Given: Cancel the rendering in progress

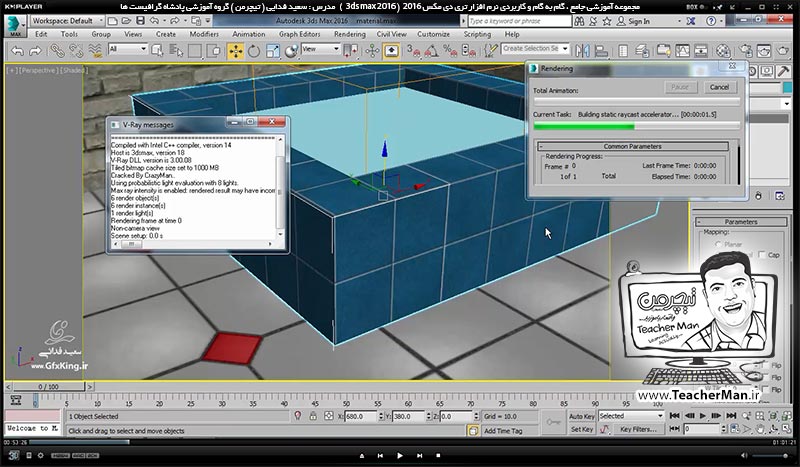Looking at the screenshot, I should tap(719, 87).
